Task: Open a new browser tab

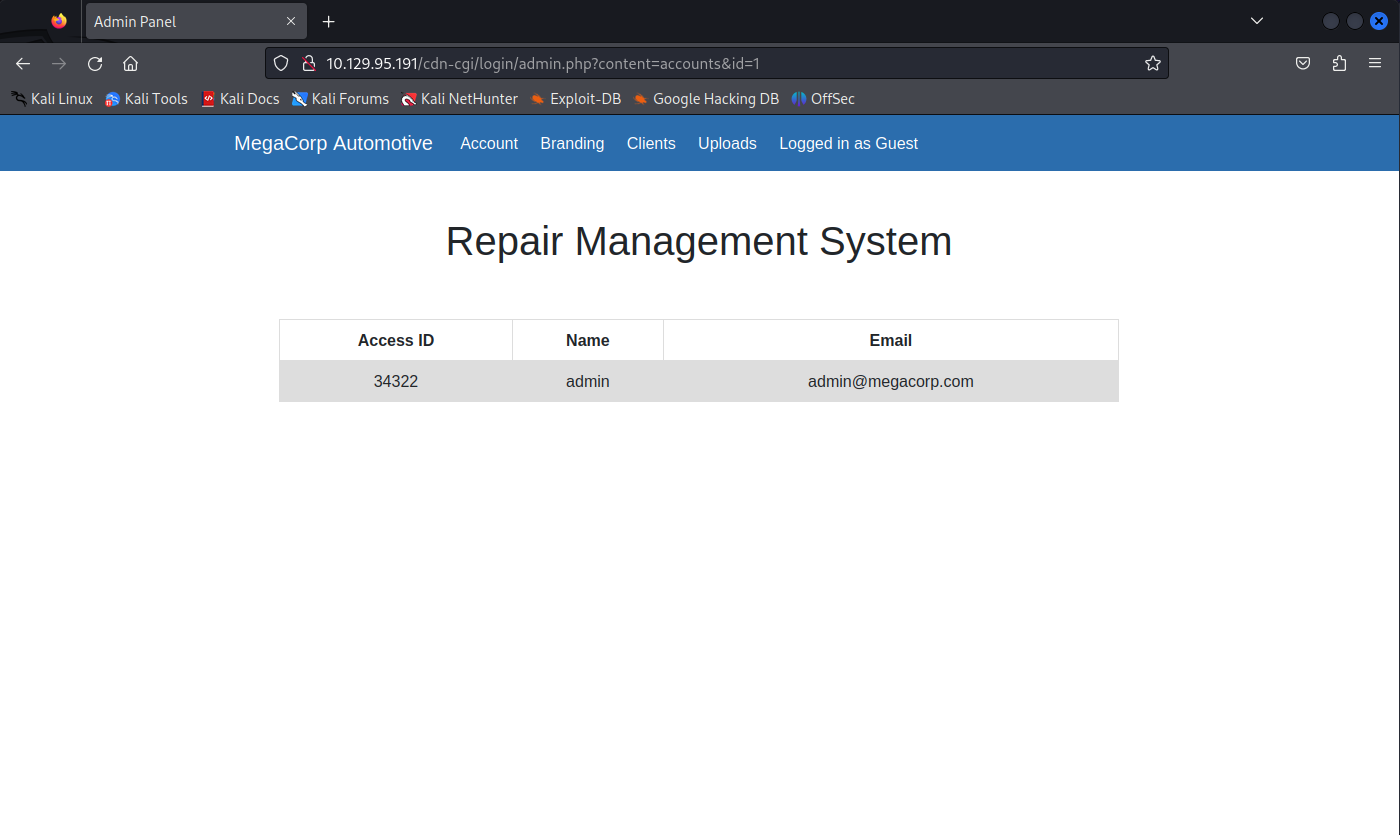Action: tap(328, 21)
